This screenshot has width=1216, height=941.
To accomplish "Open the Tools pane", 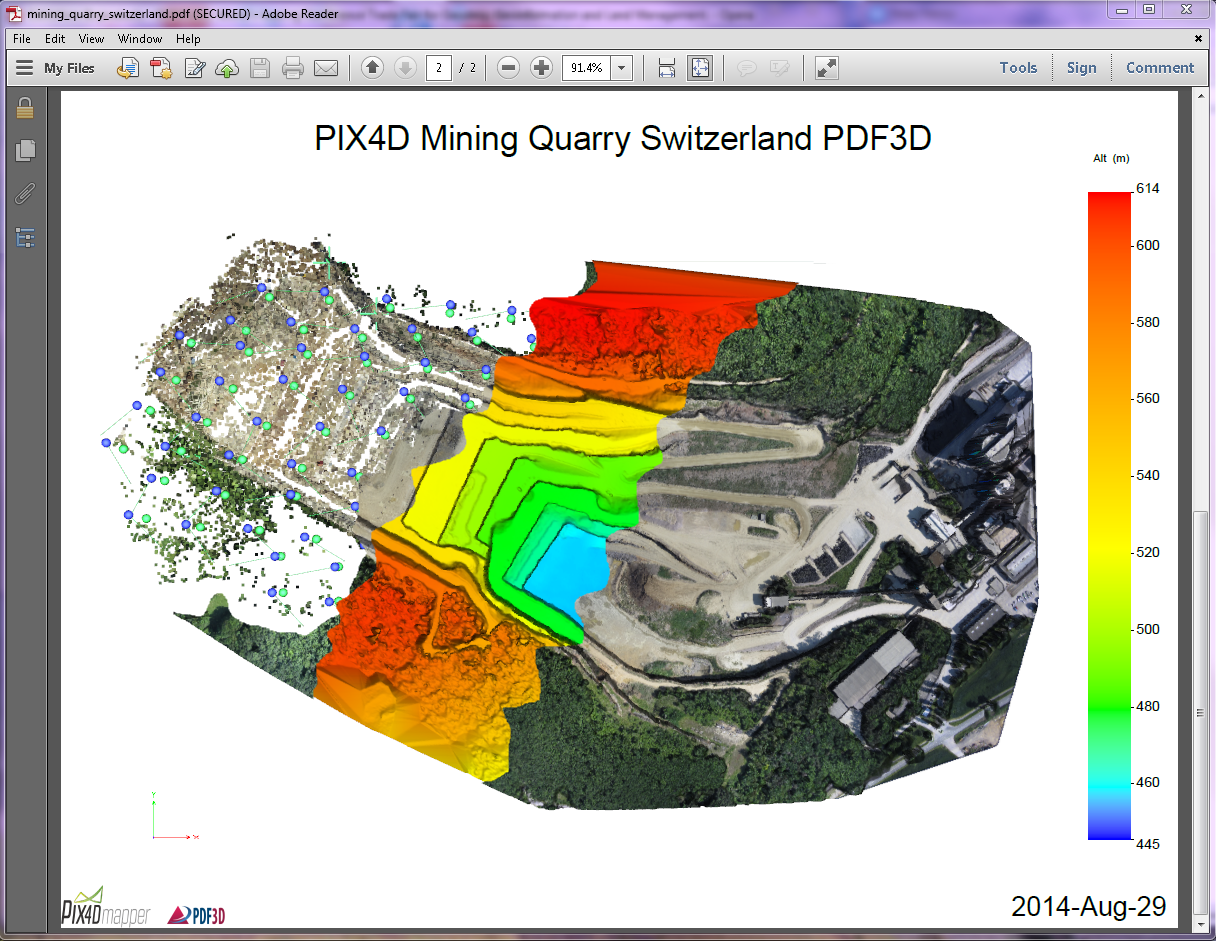I will click(1018, 68).
